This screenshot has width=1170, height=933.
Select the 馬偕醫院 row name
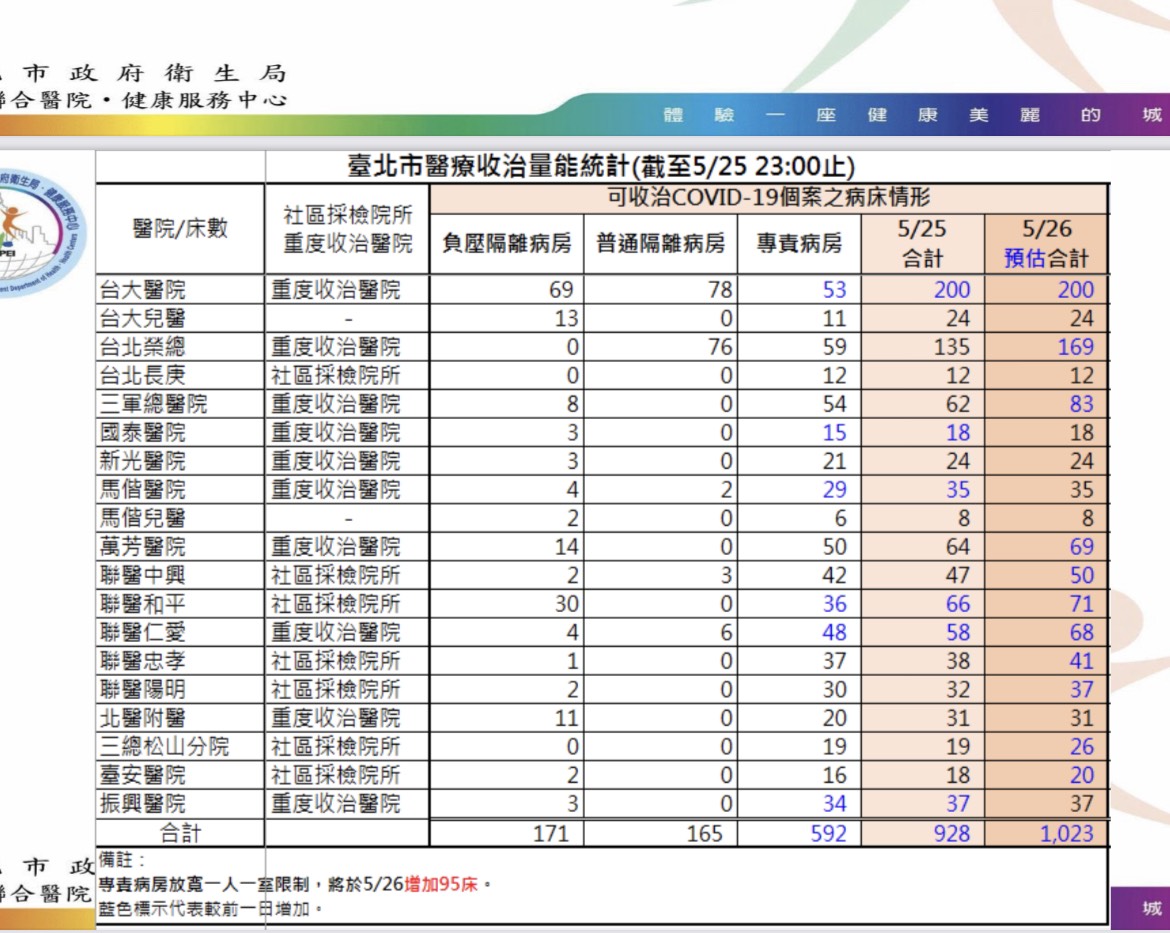pyautogui.click(x=143, y=490)
